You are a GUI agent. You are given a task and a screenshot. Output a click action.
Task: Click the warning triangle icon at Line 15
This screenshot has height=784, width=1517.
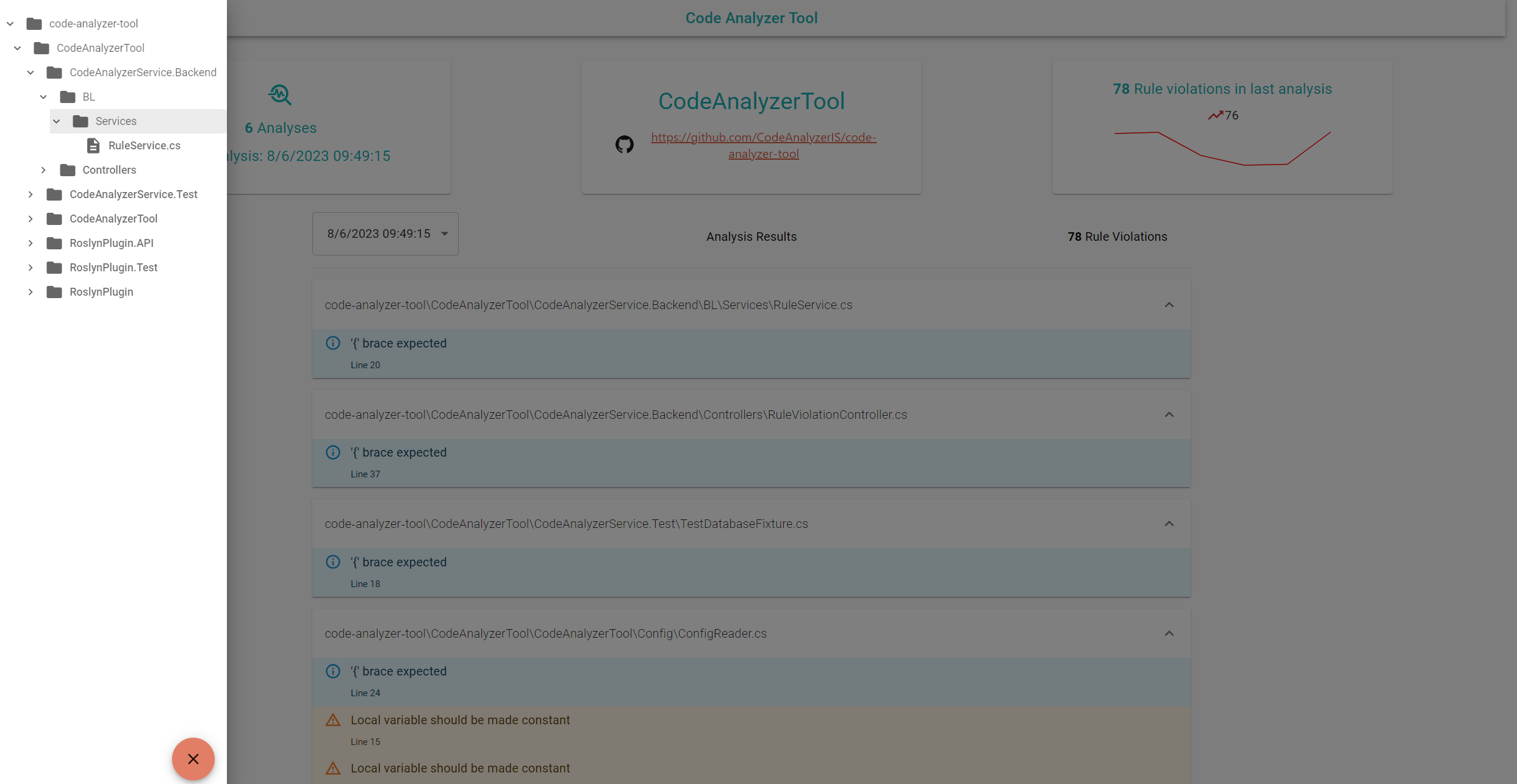coord(333,720)
